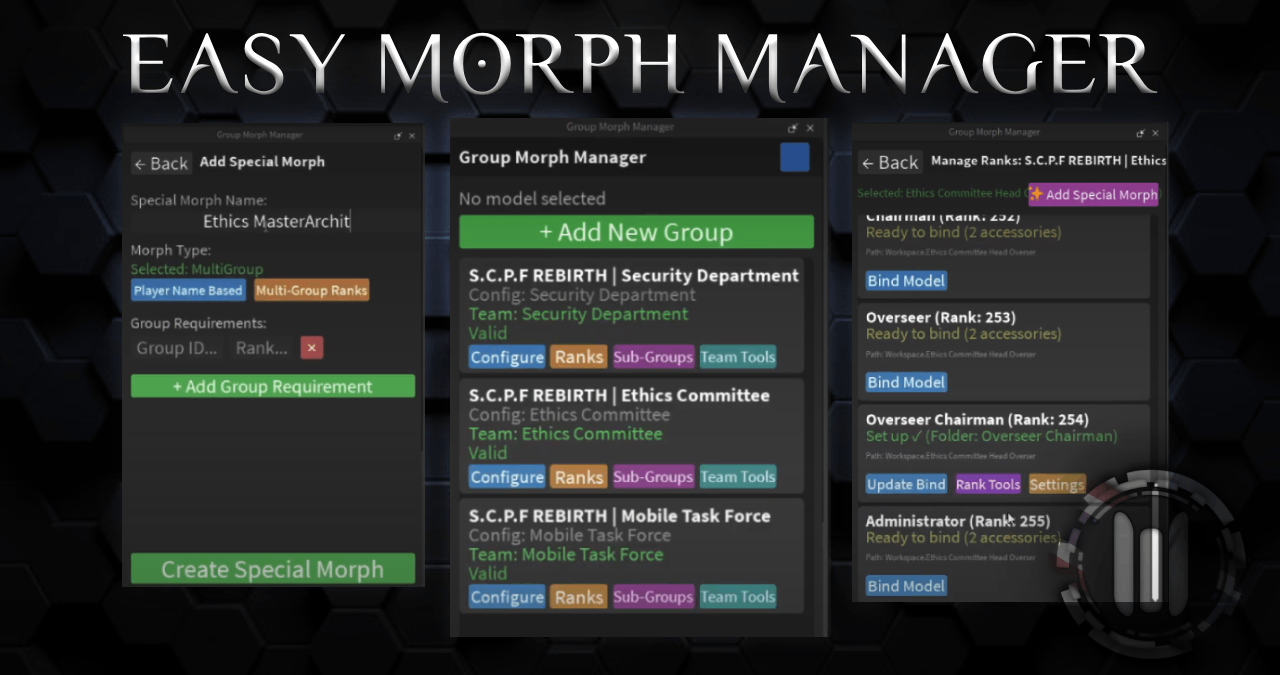The image size is (1280, 675).
Task: Click the pop-out icon on the Add Special Morph window
Action: coord(397,134)
